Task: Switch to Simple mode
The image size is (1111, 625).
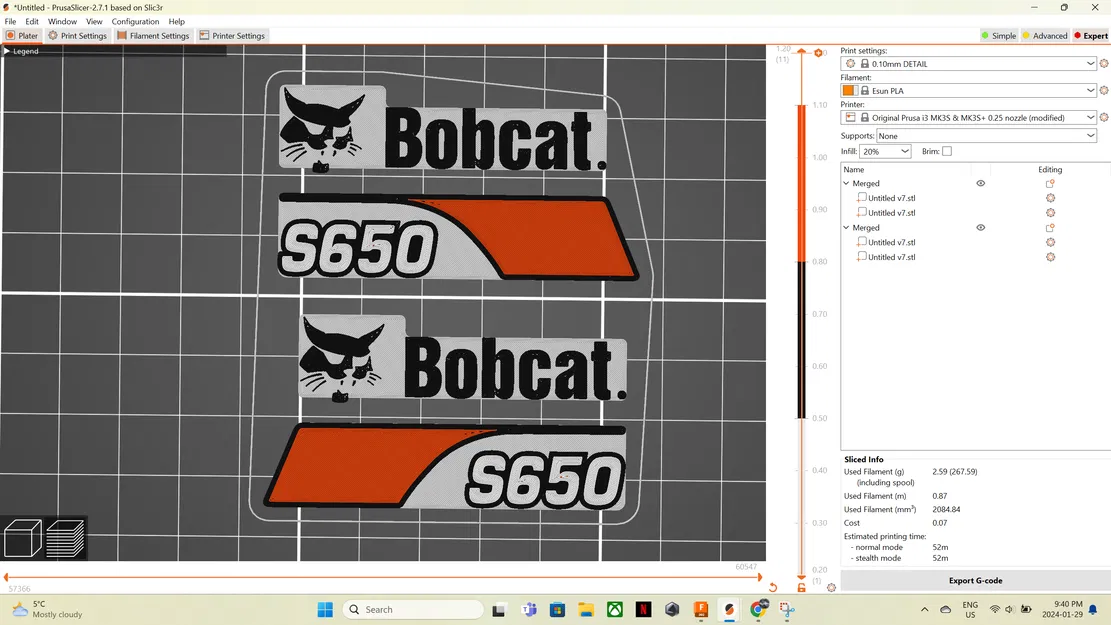Action: [x=998, y=35]
